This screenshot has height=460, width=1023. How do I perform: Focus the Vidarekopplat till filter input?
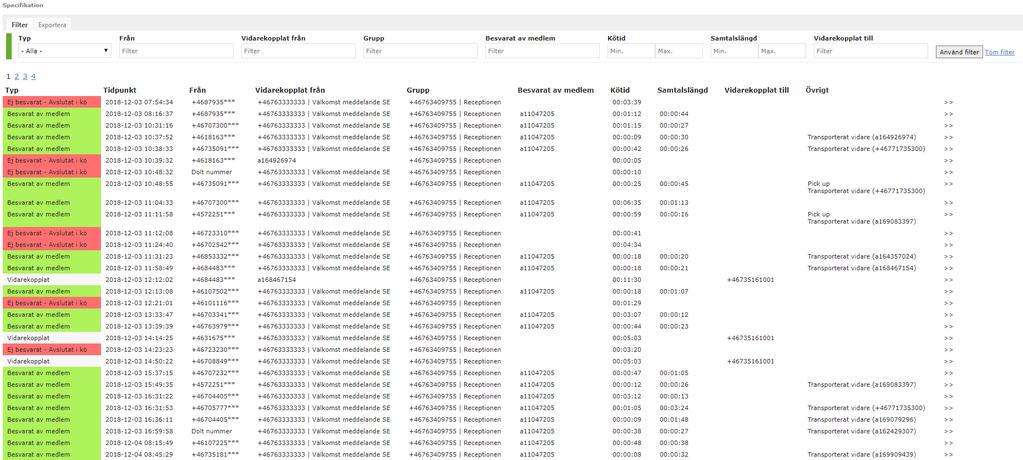[x=871, y=50]
